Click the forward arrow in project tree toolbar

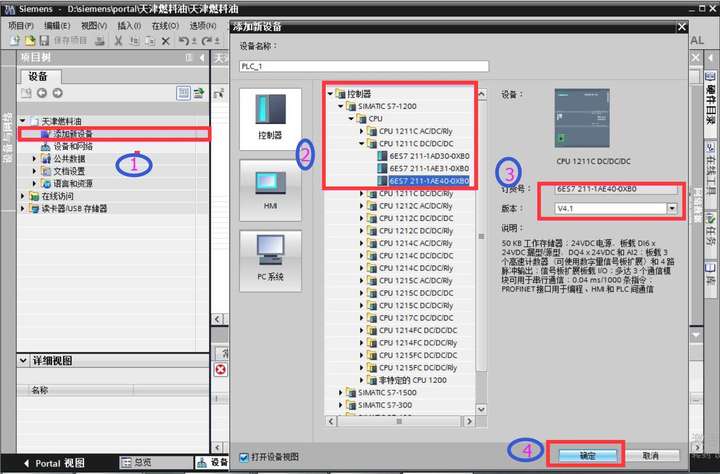57,93
